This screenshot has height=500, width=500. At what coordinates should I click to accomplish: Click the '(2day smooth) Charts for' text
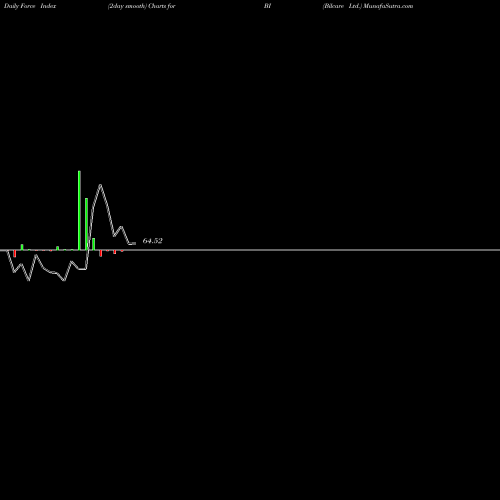[141, 6]
